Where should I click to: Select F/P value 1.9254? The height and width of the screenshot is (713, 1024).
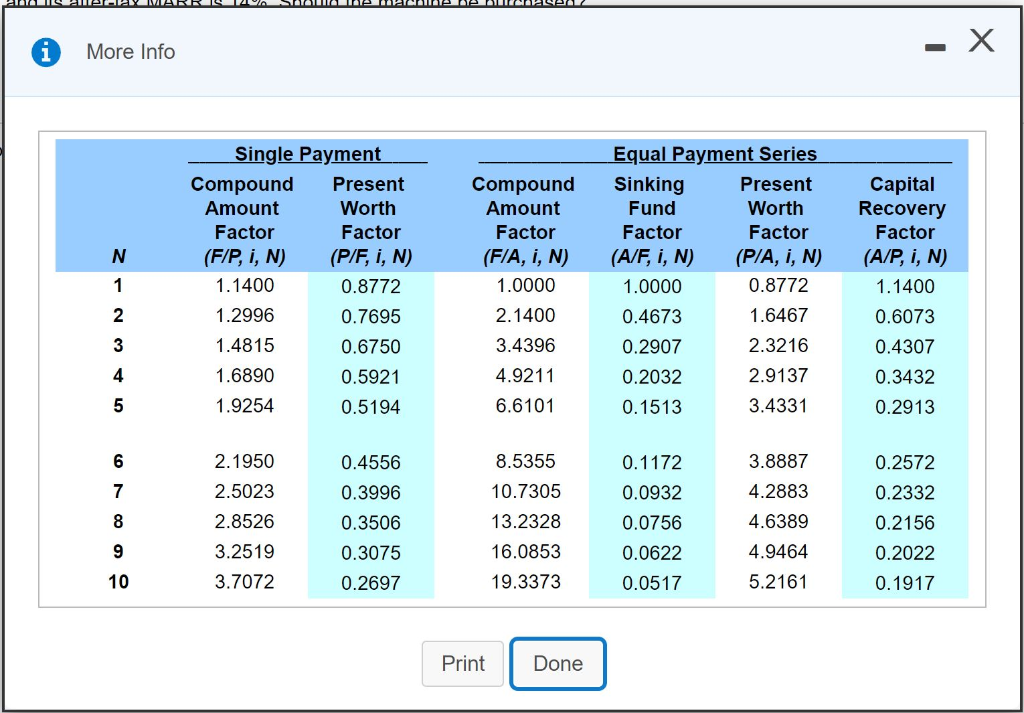(245, 405)
